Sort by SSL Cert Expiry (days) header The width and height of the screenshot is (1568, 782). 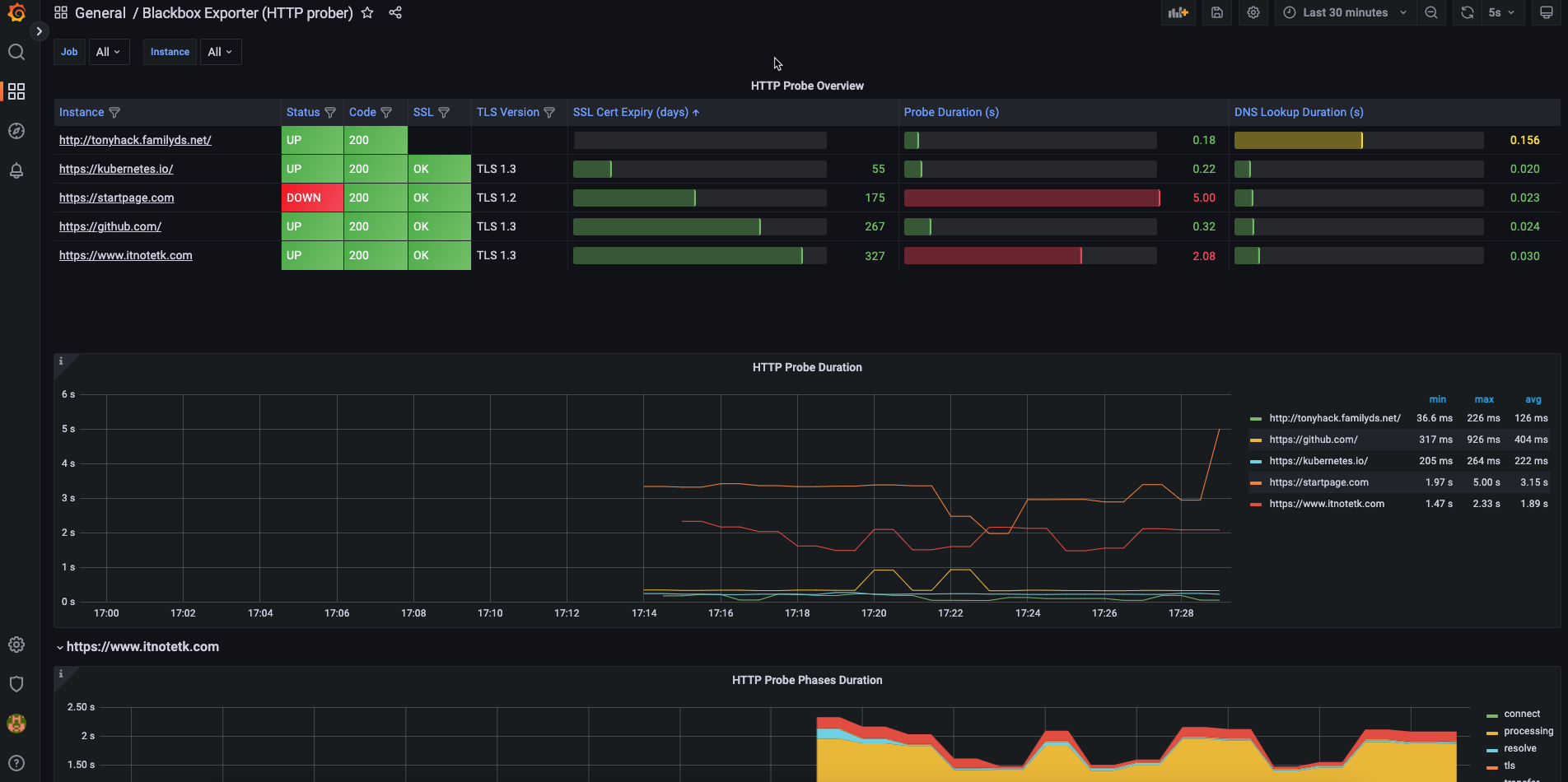pos(636,112)
